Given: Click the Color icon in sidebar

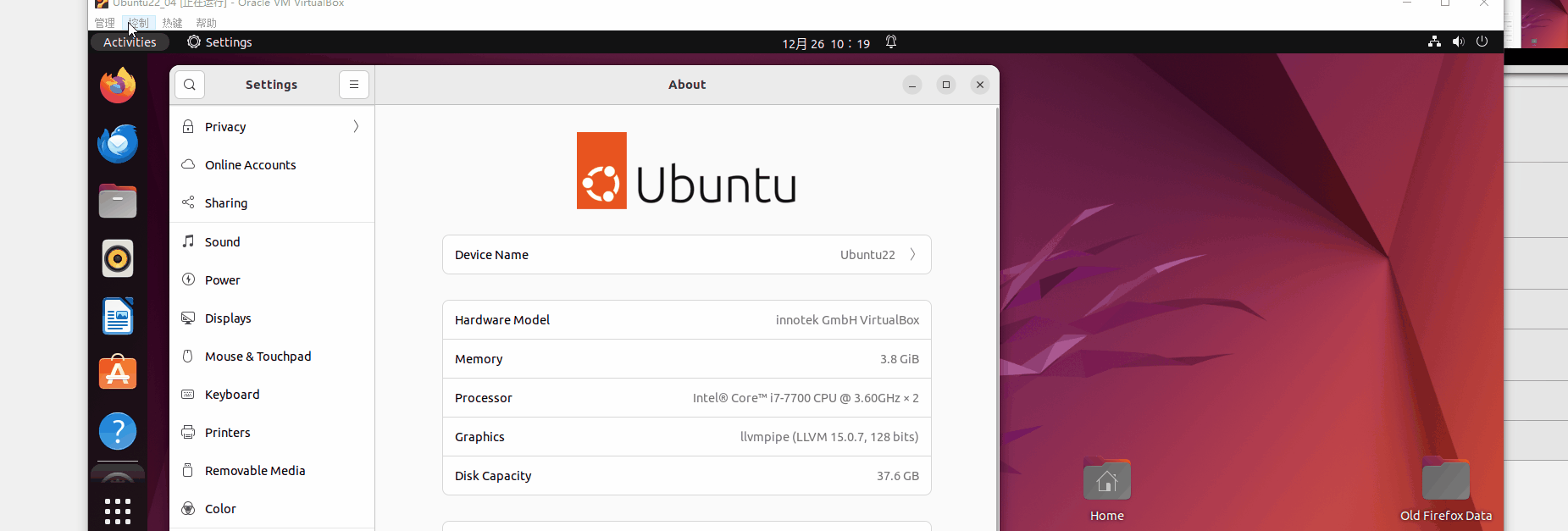Looking at the screenshot, I should tap(188, 508).
